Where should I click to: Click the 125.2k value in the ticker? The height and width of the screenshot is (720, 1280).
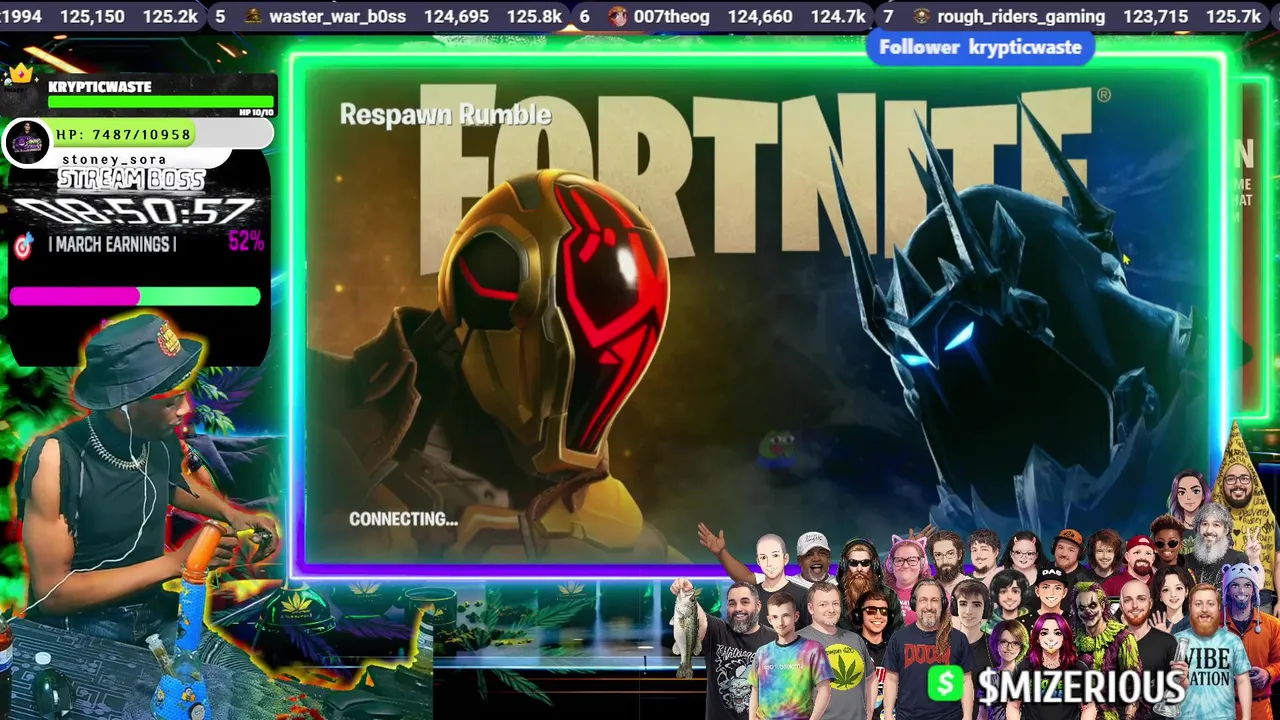click(x=170, y=16)
